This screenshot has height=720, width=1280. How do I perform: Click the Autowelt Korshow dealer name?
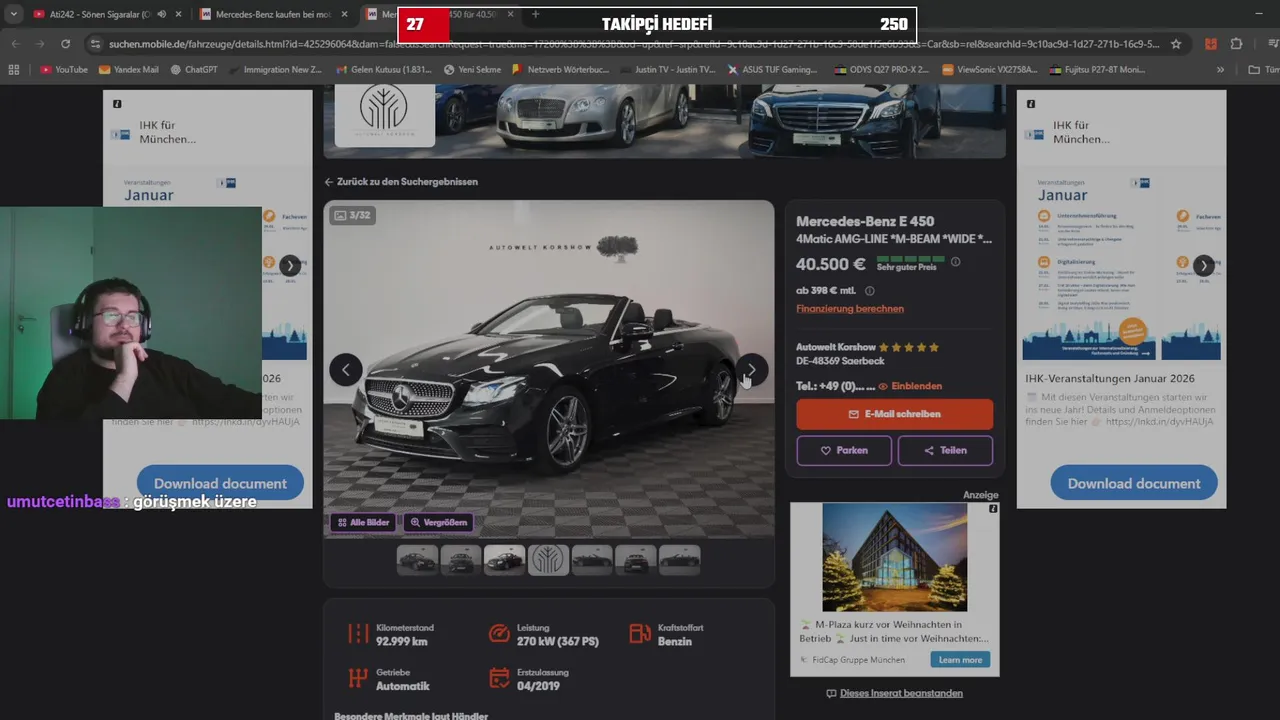(x=835, y=348)
